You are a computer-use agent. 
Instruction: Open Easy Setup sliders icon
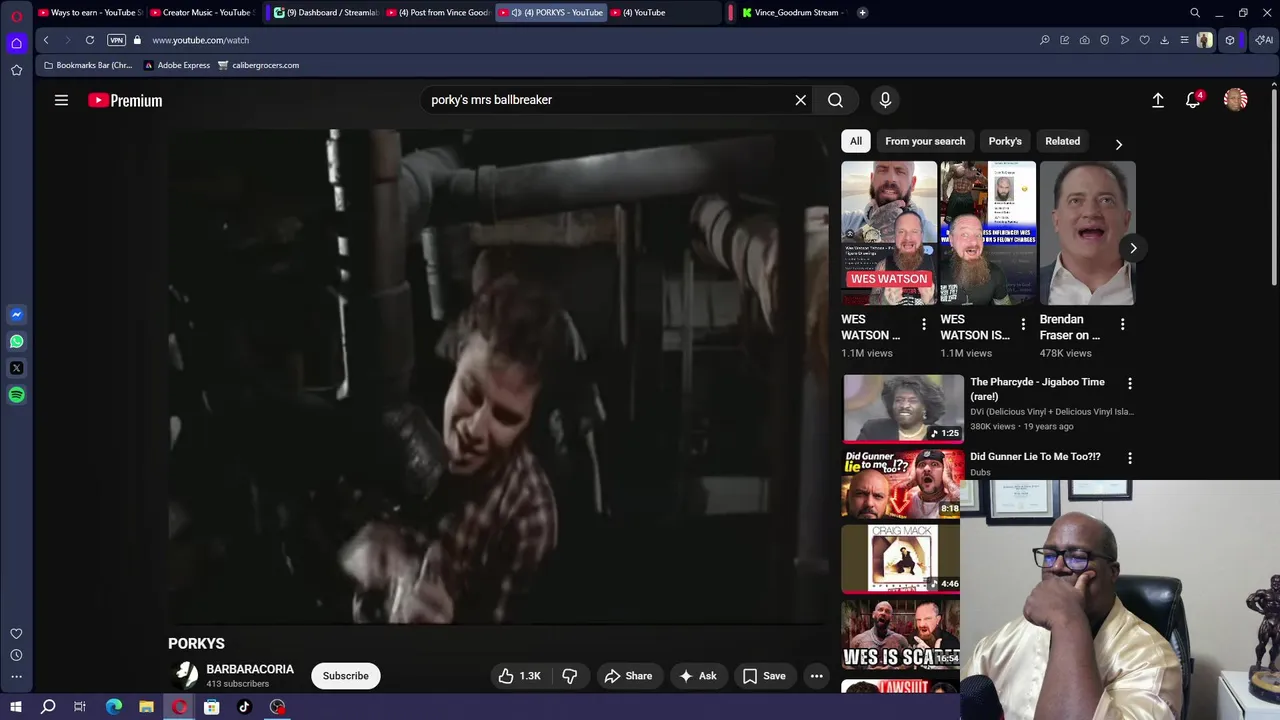pyautogui.click(x=1185, y=40)
